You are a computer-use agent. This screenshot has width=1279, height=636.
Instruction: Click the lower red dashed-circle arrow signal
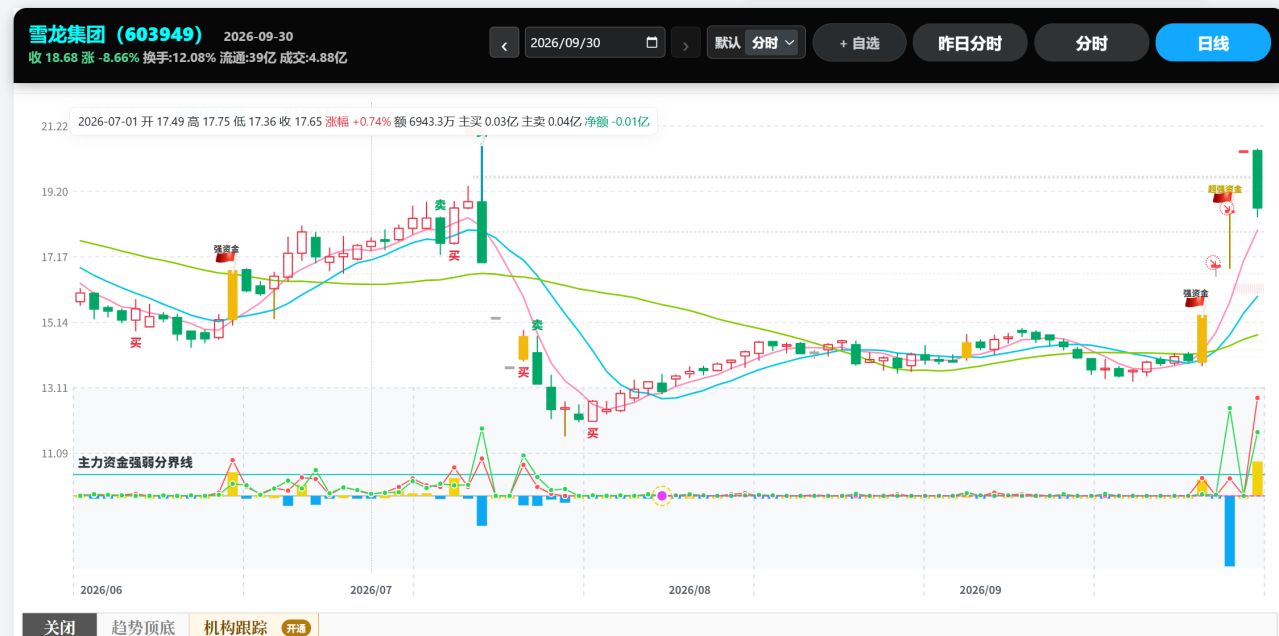click(x=1214, y=264)
